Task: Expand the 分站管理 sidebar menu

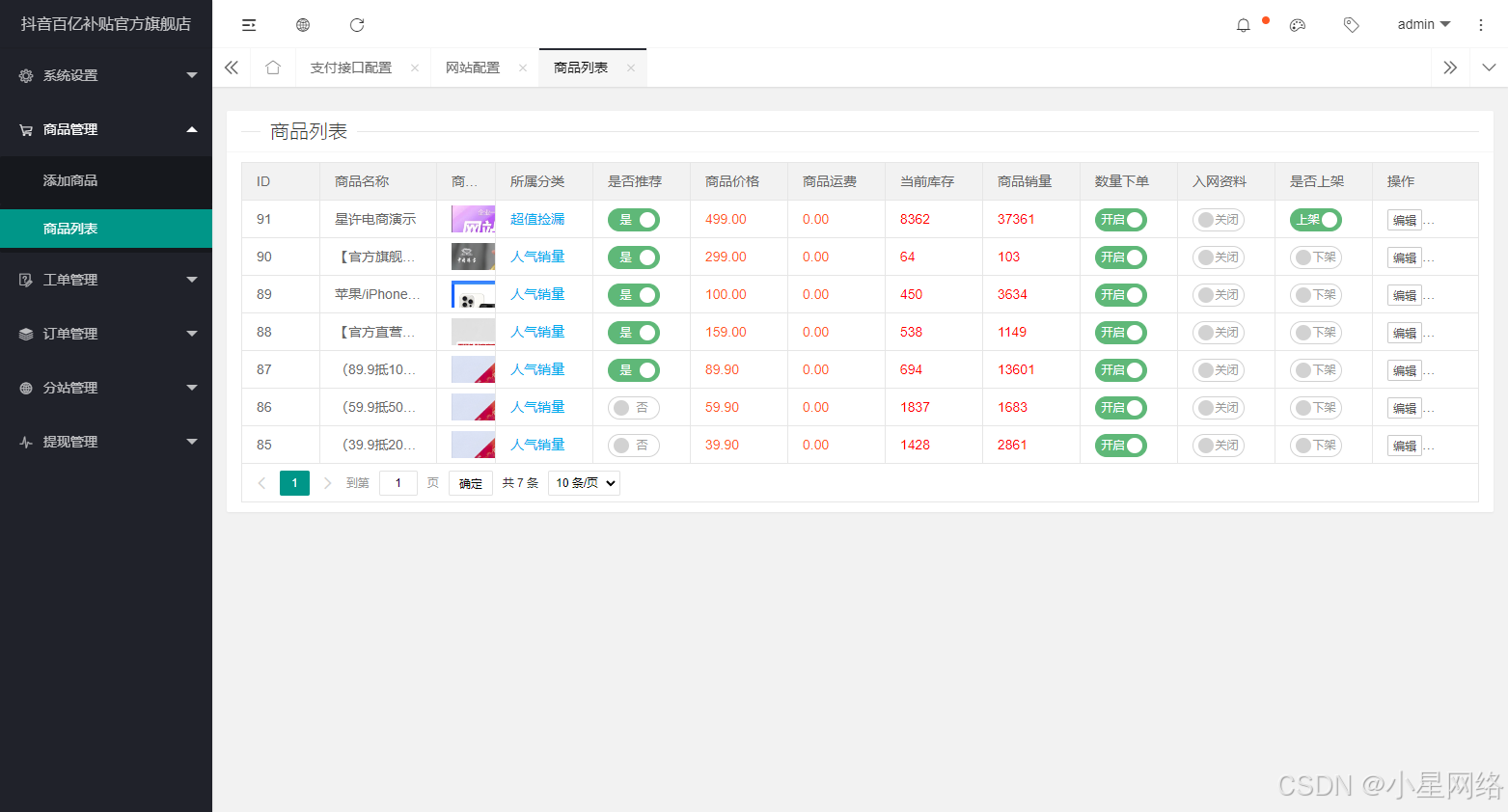Action: tap(106, 388)
